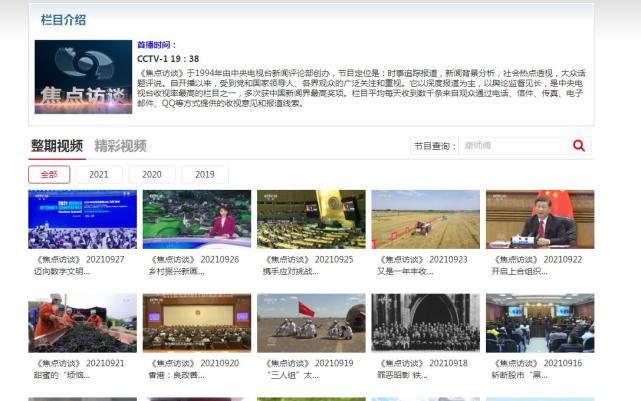Viewport: 641px width, 401px height.
Task: Open the 20210922 episode thumbnail
Action: tap(539, 219)
